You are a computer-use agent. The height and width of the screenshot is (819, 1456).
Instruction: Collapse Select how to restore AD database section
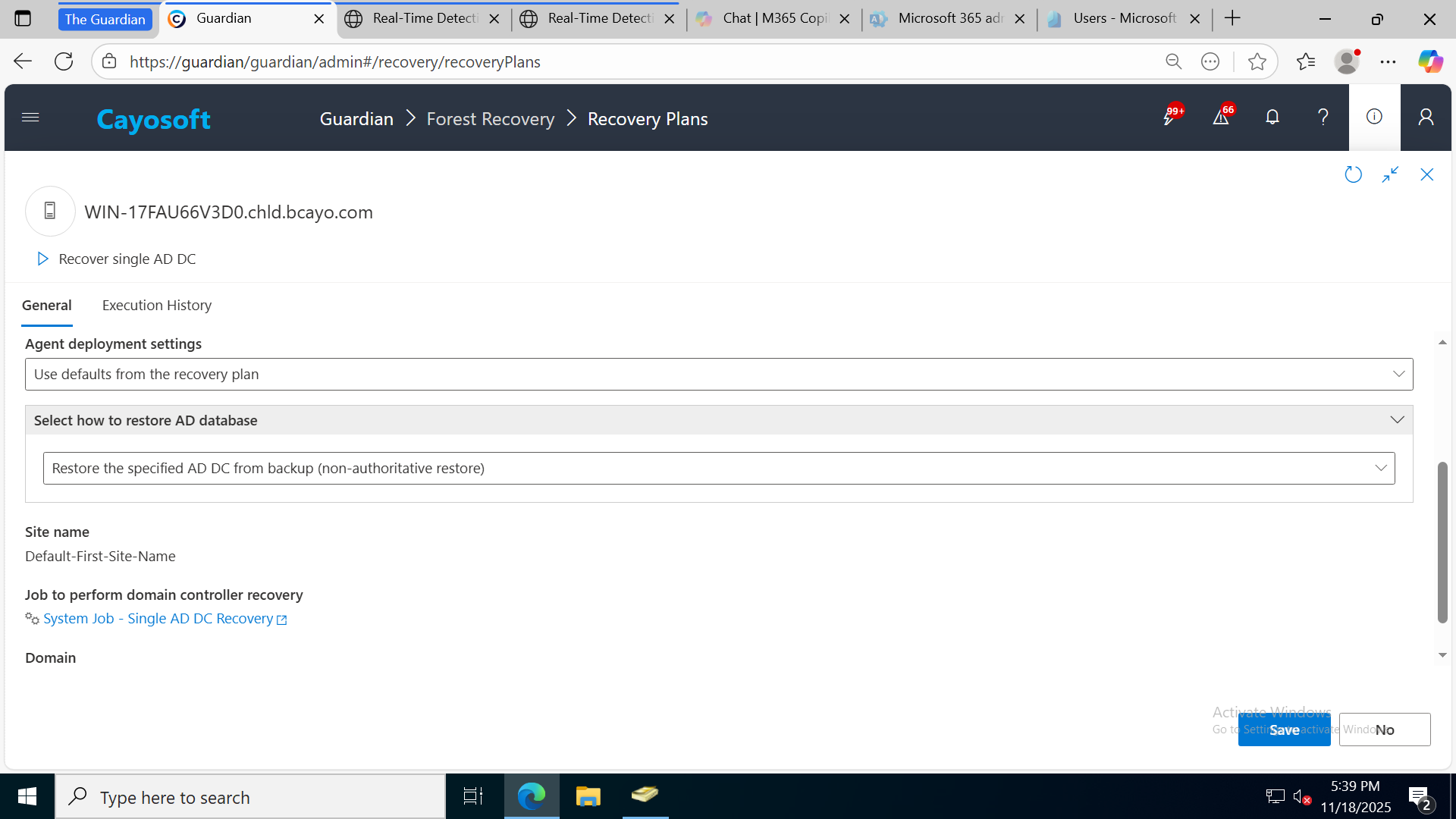coord(1397,420)
